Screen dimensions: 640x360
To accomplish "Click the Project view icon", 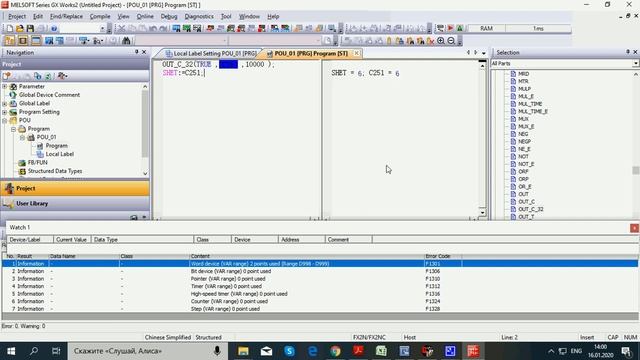I will (x=9, y=189).
